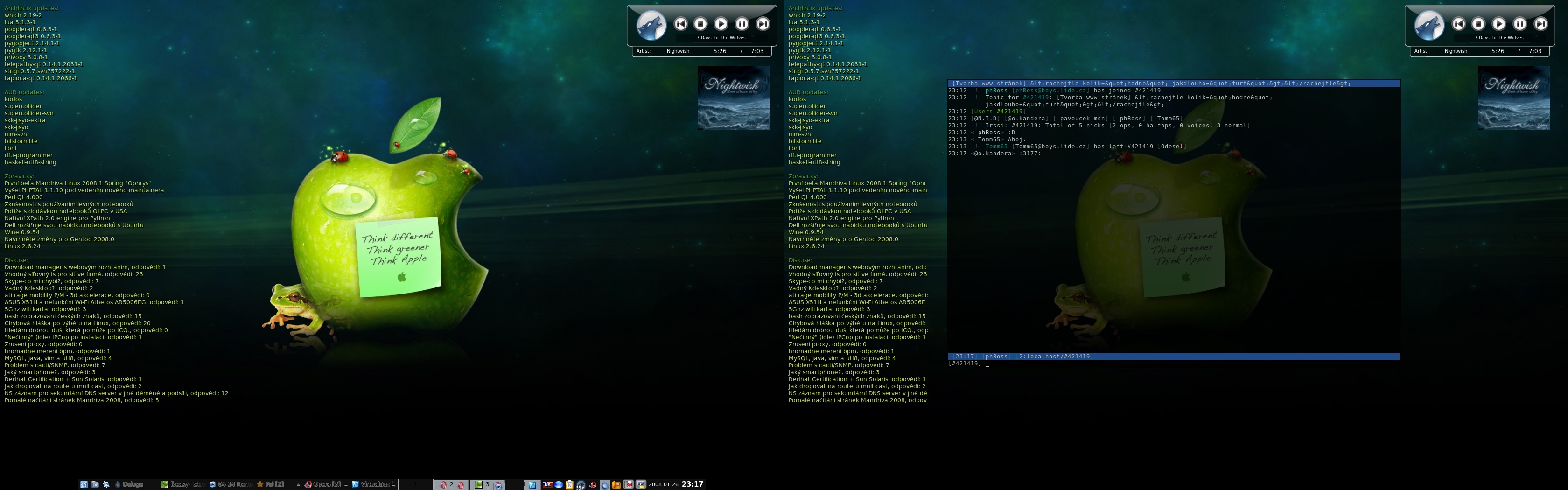Click 'Perl Qt 4.000' news item on the right monitor
This screenshot has width=1568, height=490.
(808, 197)
